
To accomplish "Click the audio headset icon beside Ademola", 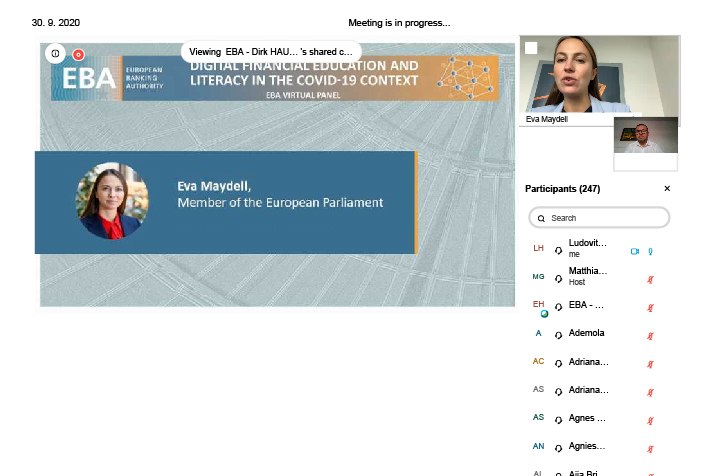I will 558,335.
